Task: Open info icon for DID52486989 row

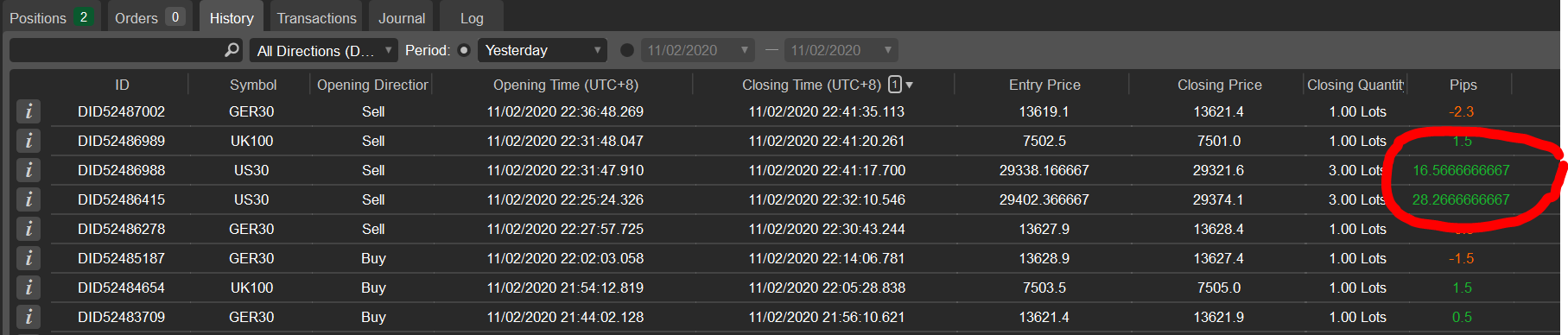Action: pyautogui.click(x=29, y=141)
